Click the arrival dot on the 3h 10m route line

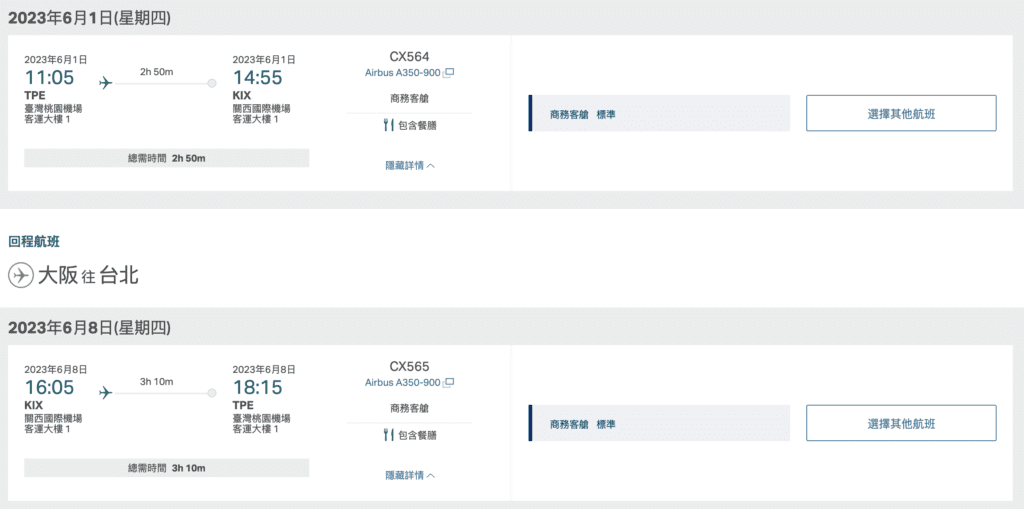point(212,393)
